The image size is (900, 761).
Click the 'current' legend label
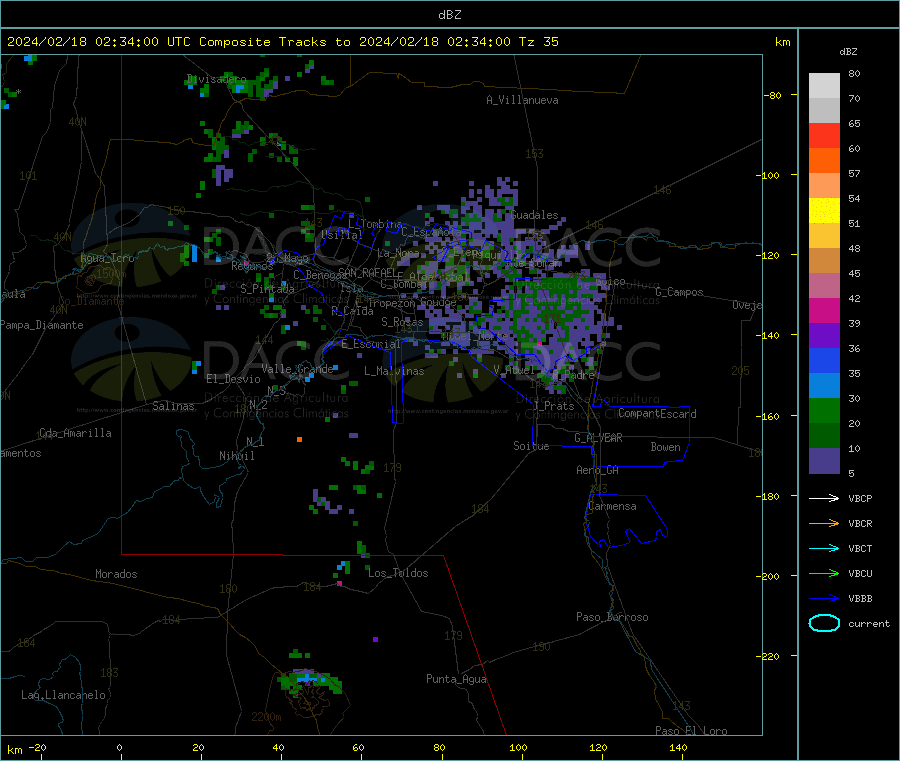869,623
